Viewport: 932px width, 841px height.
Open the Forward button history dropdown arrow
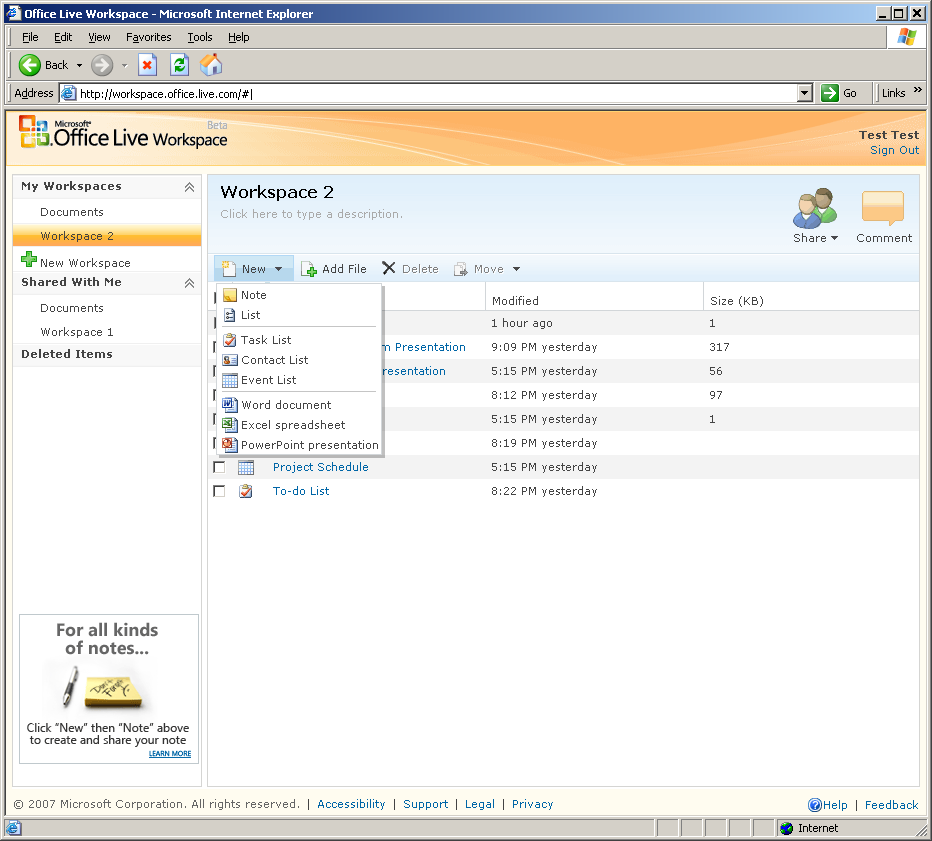pos(124,65)
